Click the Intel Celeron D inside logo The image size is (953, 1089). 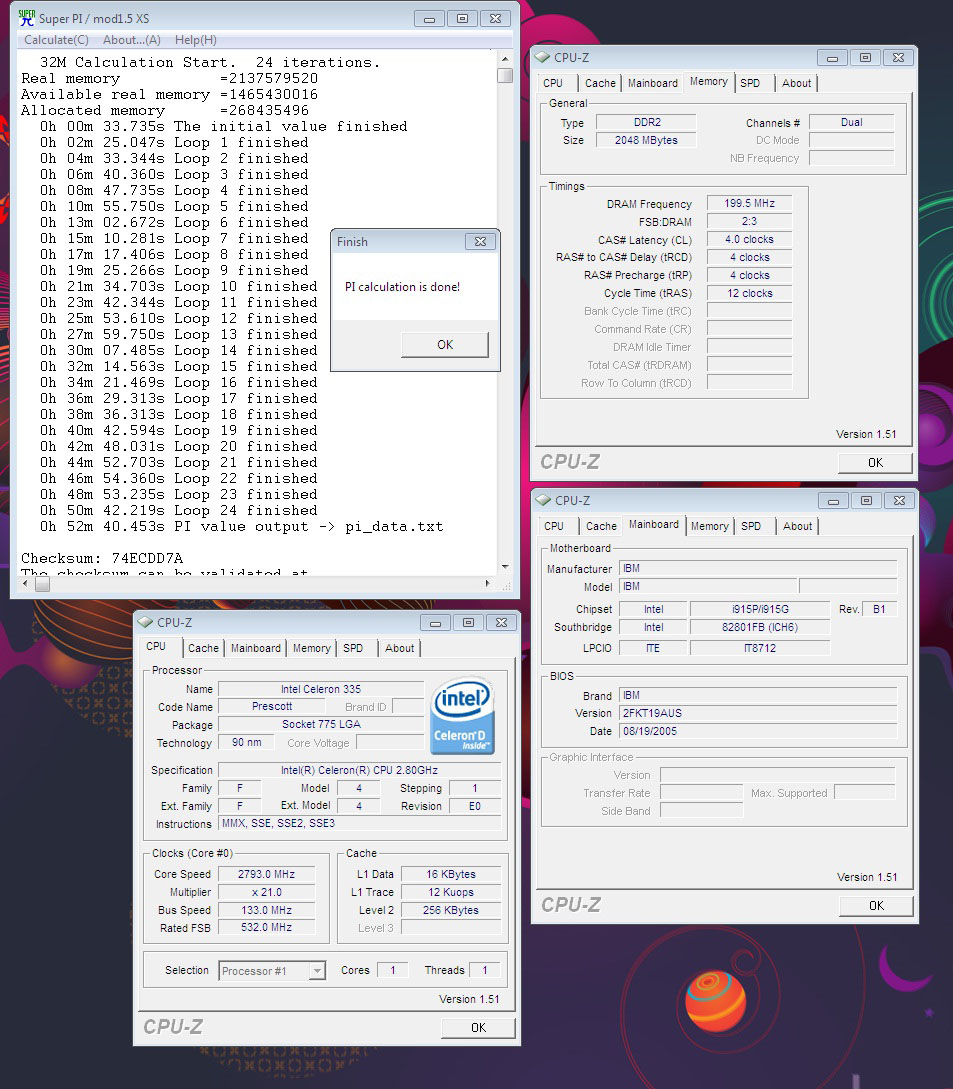pyautogui.click(x=463, y=716)
